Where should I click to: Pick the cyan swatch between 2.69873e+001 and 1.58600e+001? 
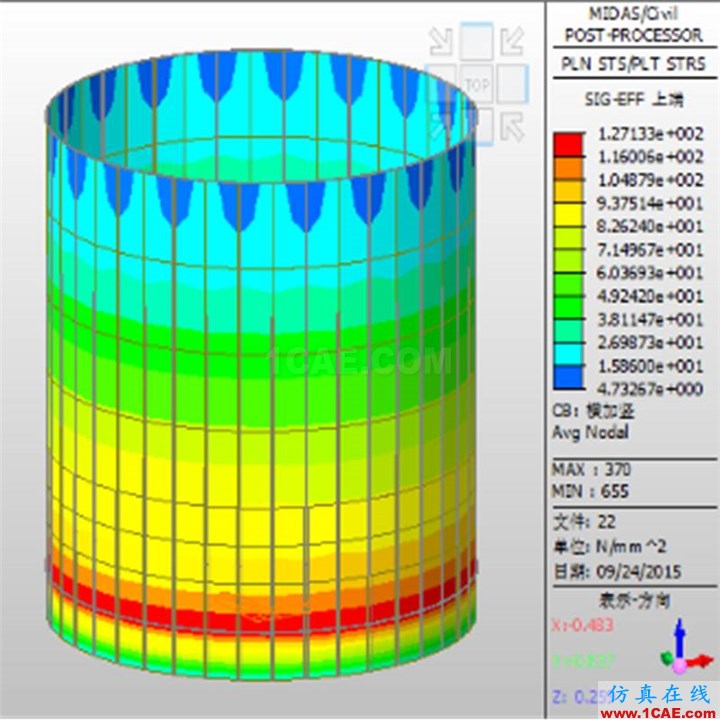click(568, 354)
